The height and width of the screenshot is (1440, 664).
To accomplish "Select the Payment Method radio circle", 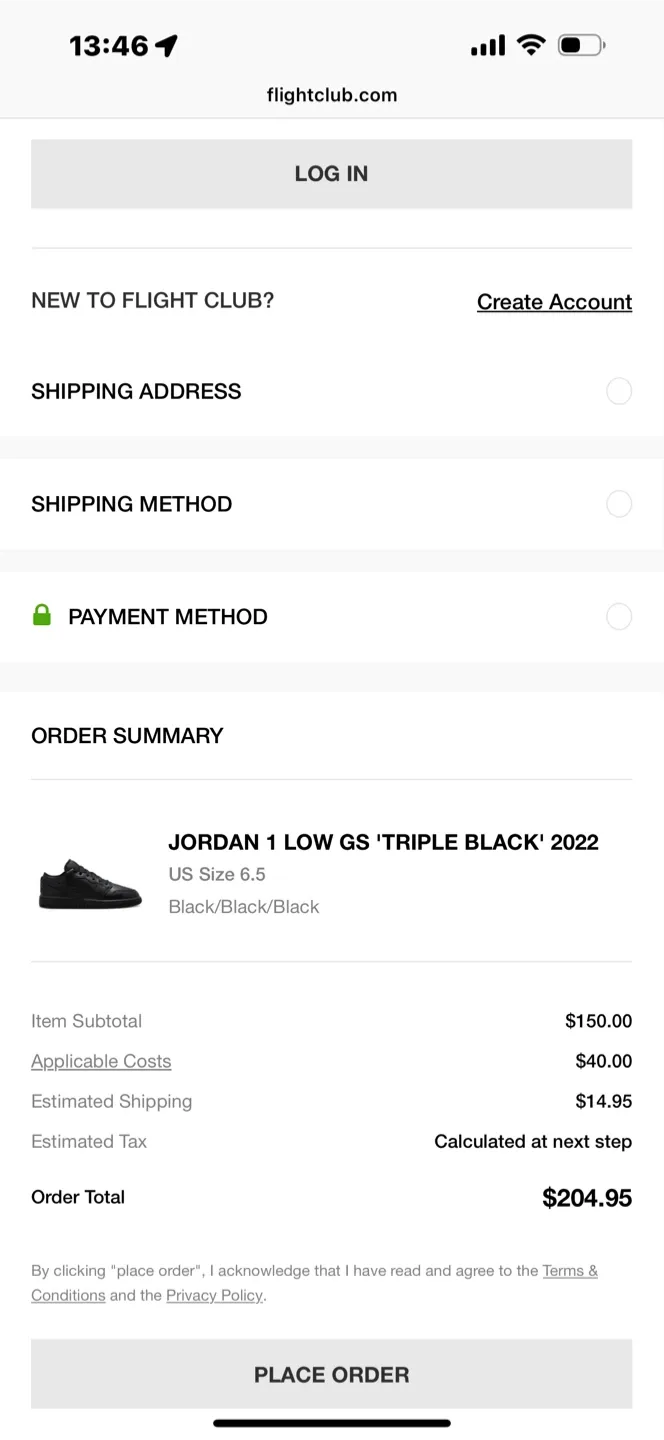I will (619, 616).
